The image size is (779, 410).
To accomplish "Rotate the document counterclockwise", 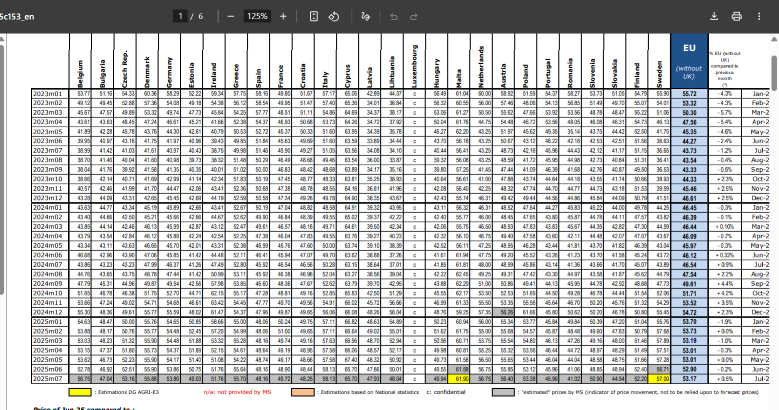I will [334, 16].
